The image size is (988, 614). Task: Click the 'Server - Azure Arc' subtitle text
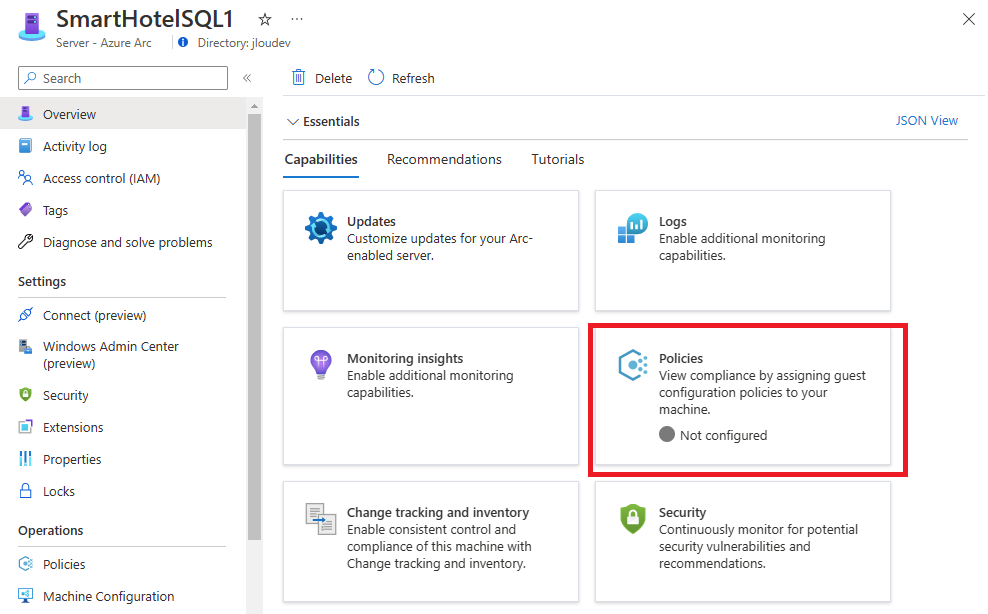pyautogui.click(x=103, y=43)
